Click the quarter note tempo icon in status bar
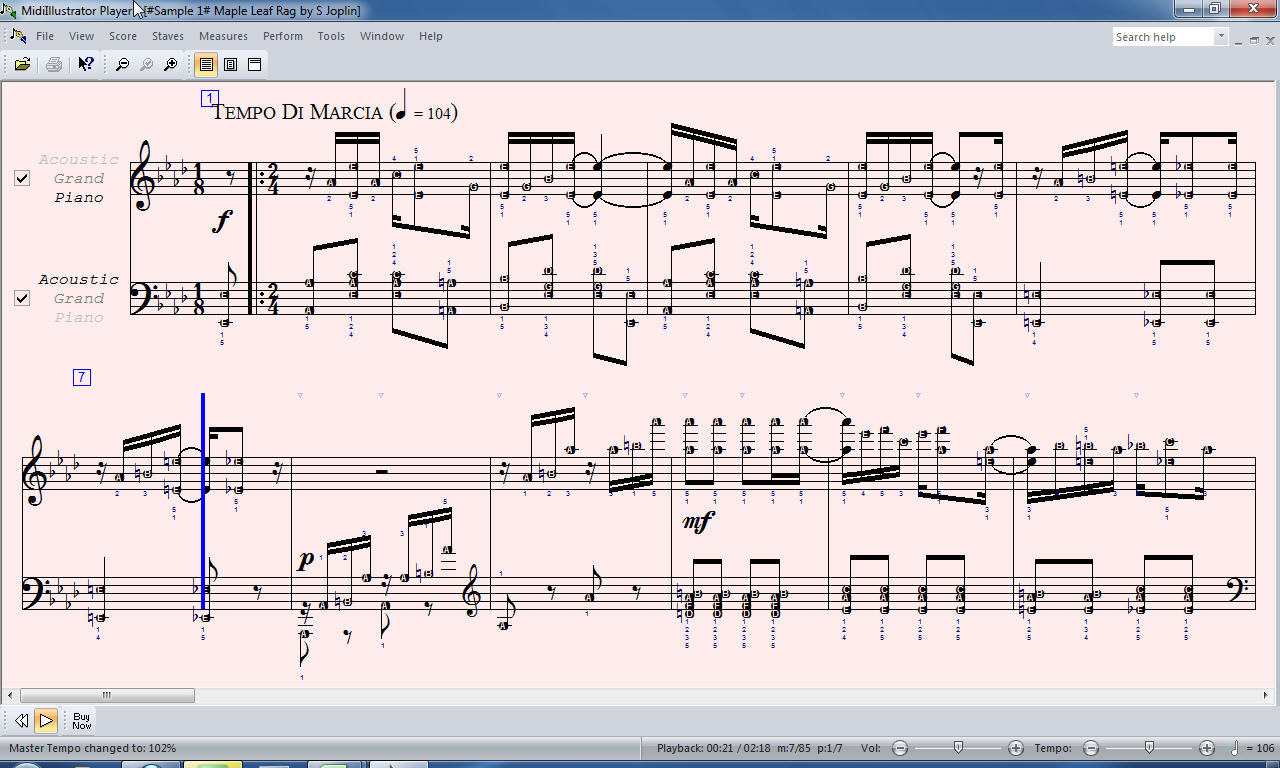 (x=1233, y=747)
